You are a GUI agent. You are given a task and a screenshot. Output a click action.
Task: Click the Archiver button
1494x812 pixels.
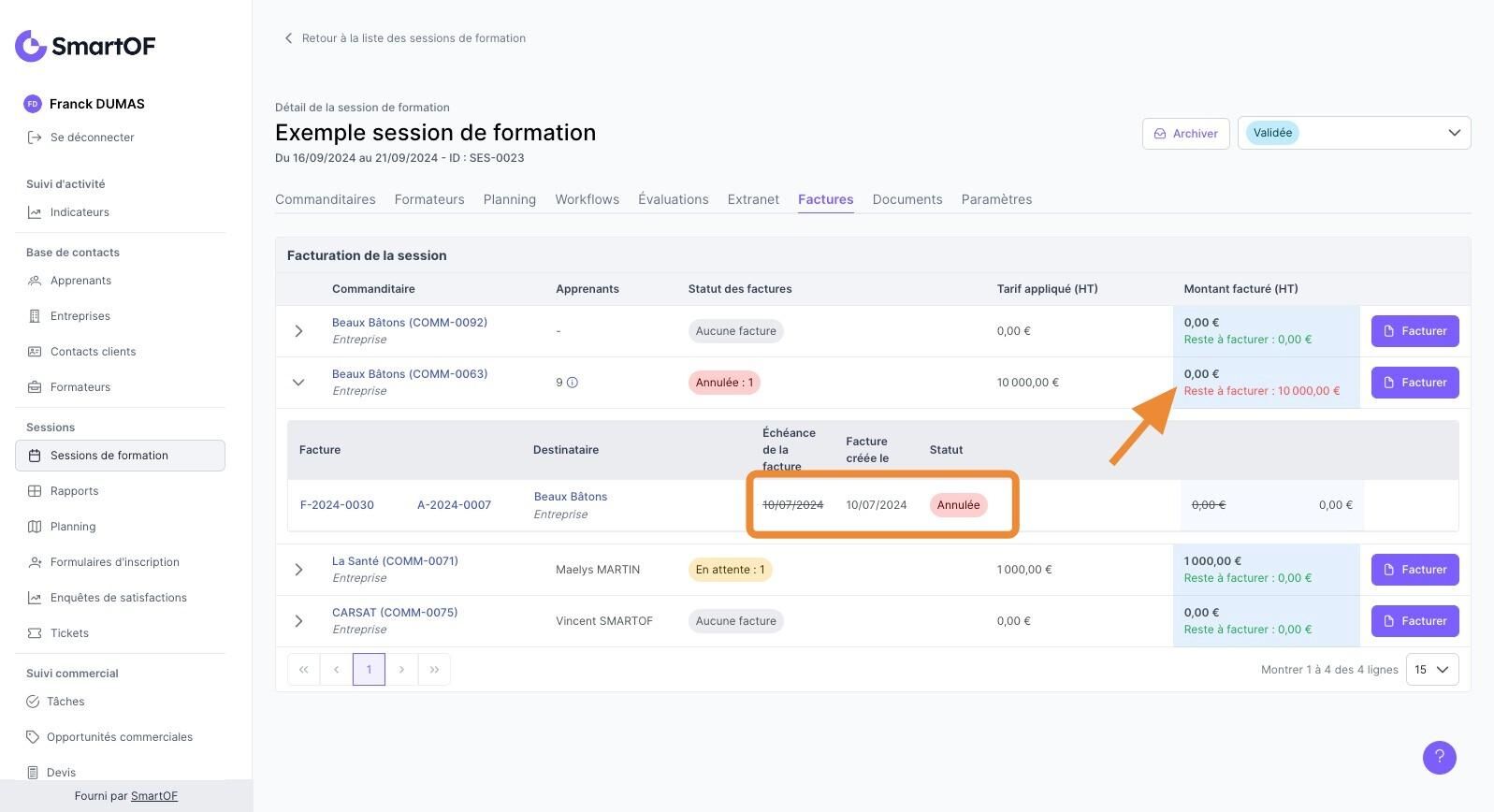click(1185, 134)
